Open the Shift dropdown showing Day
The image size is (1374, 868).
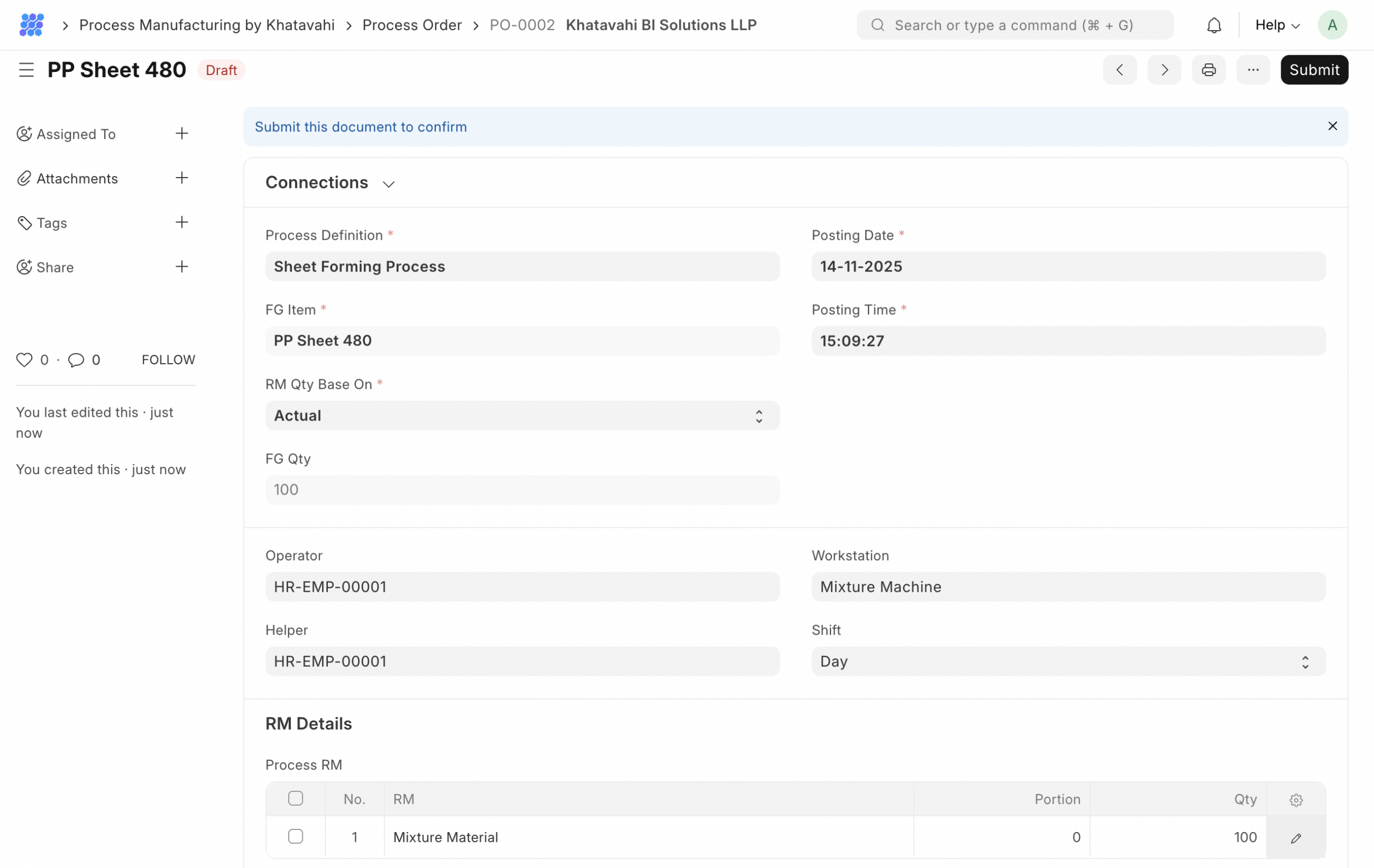[1068, 661]
